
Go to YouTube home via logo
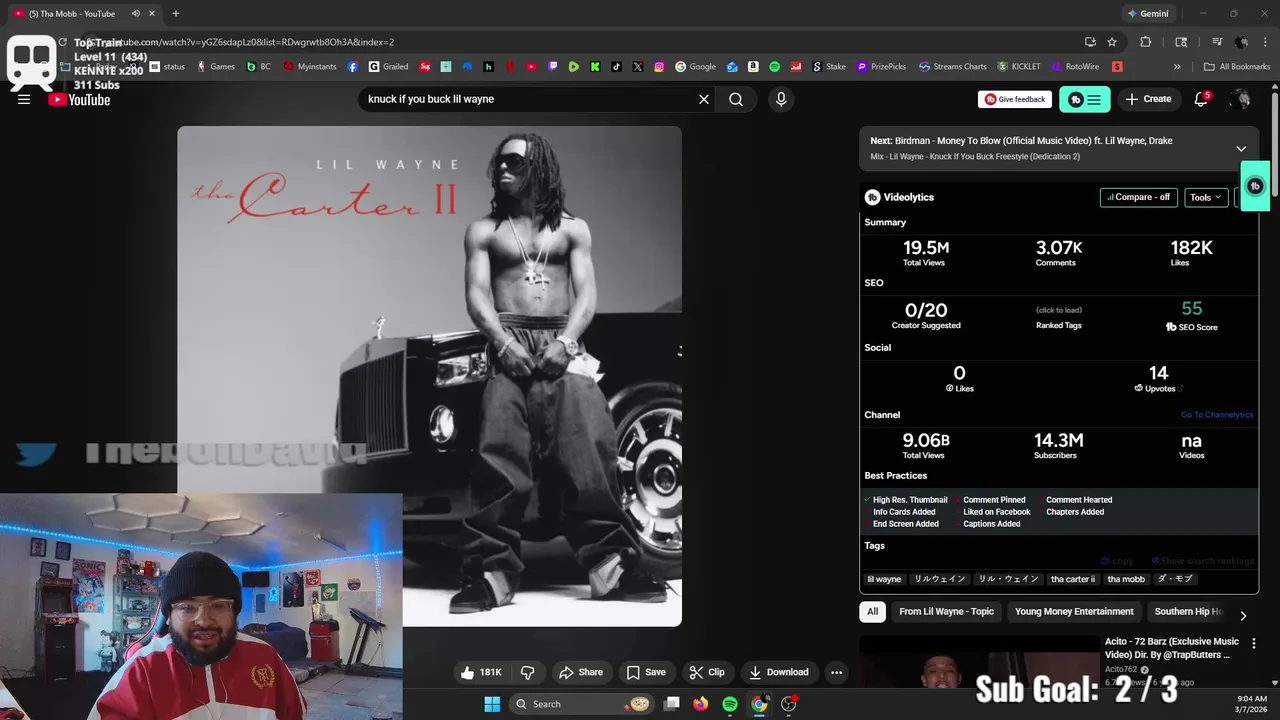pyautogui.click(x=79, y=99)
